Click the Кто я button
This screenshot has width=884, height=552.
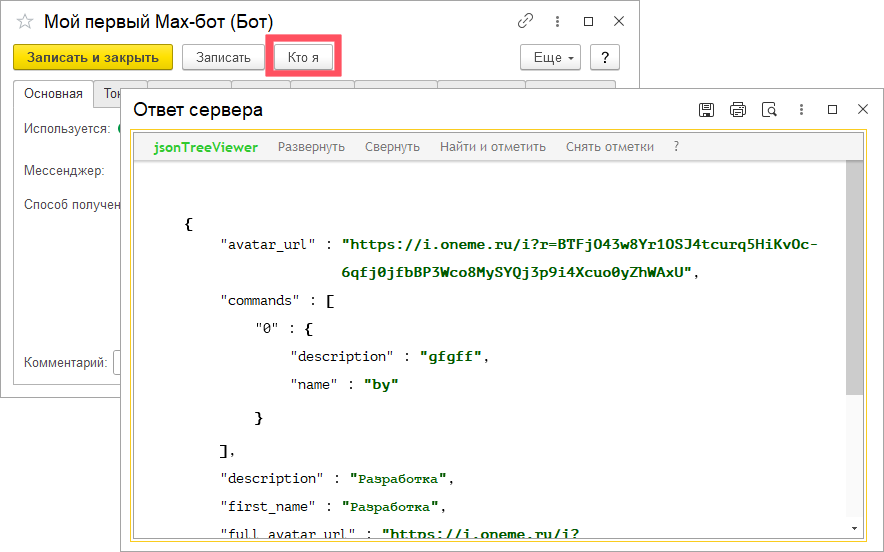point(303,58)
